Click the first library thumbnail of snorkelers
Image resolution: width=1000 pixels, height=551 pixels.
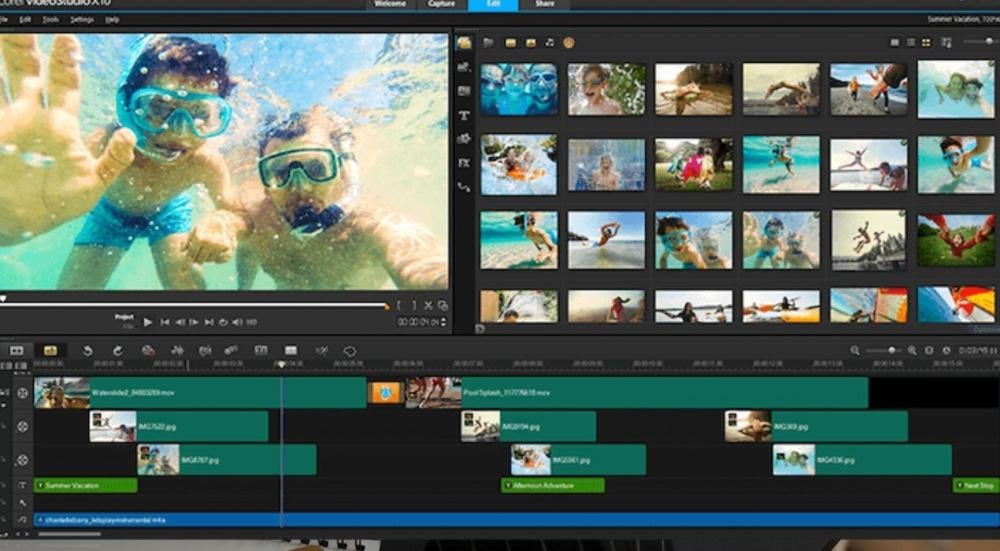518,89
